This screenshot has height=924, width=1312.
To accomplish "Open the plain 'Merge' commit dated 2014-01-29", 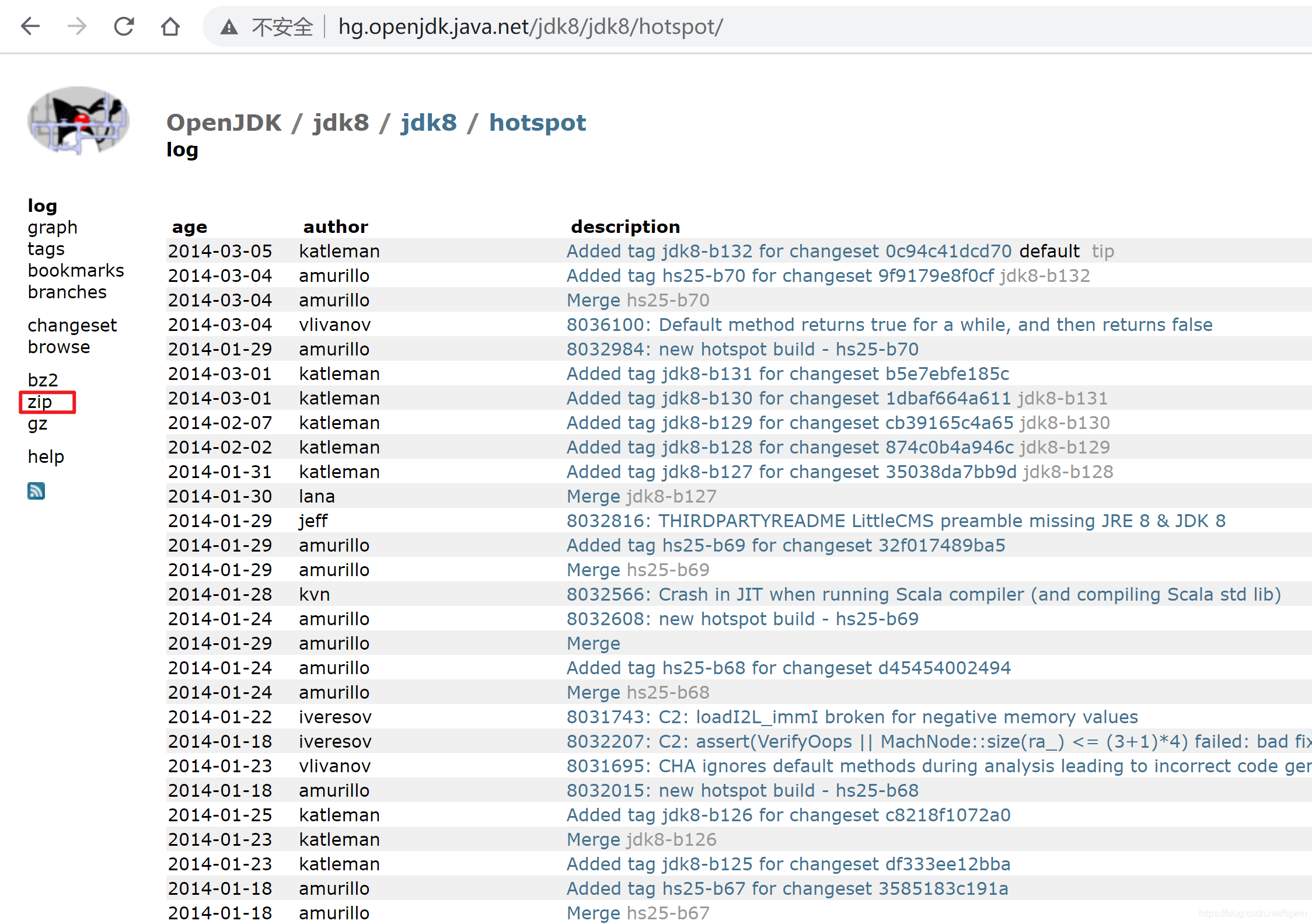I will coord(594,643).
